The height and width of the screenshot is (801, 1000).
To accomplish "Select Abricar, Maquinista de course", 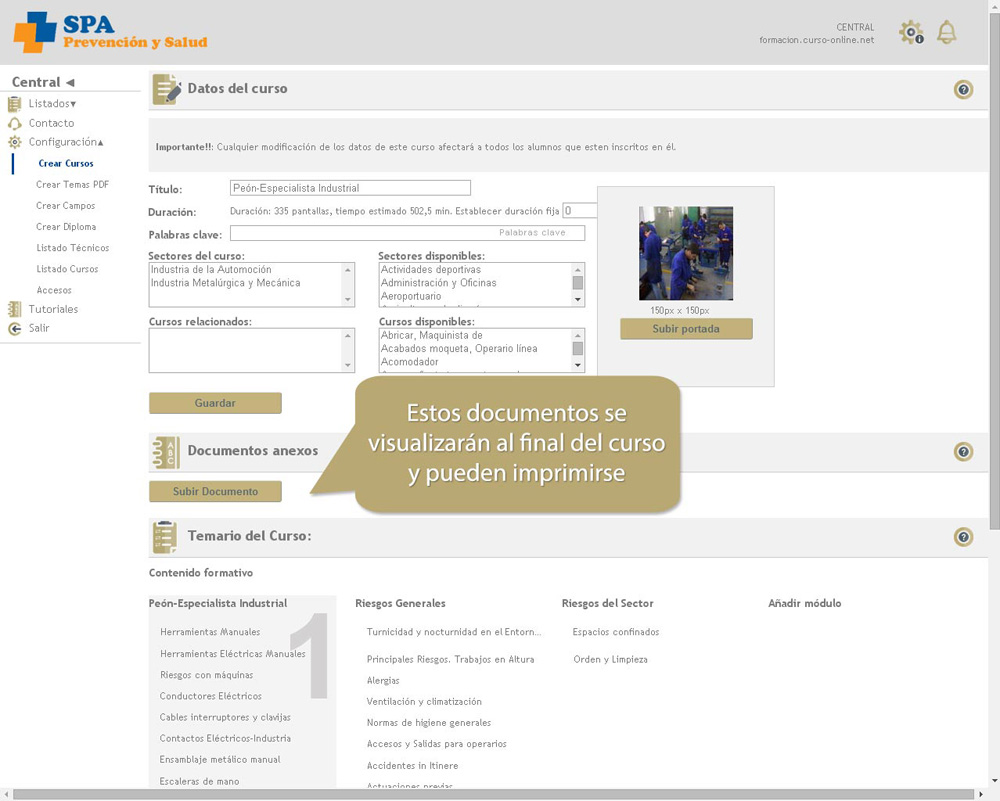I will (x=432, y=335).
